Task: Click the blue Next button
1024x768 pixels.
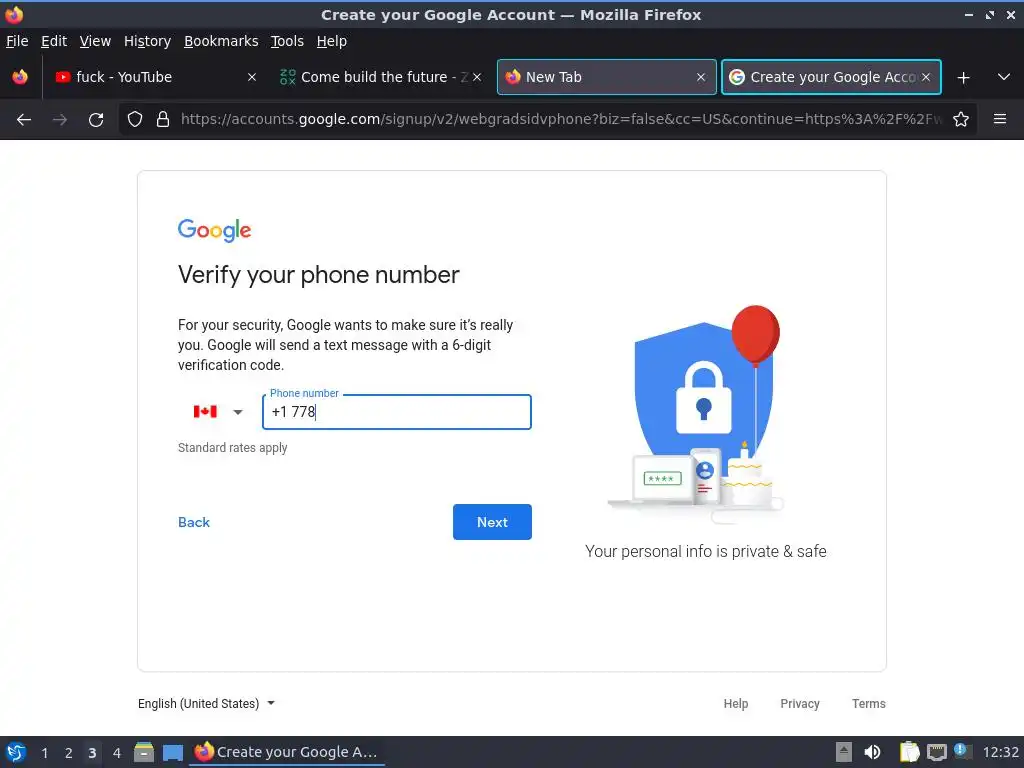Action: pos(492,522)
